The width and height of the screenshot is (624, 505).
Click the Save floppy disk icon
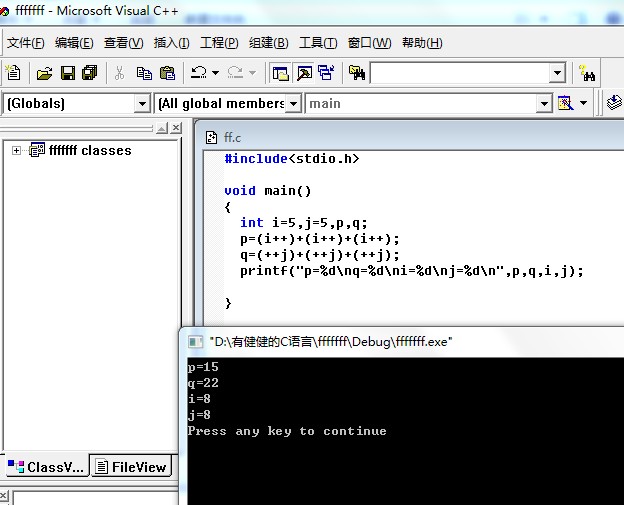(68, 73)
